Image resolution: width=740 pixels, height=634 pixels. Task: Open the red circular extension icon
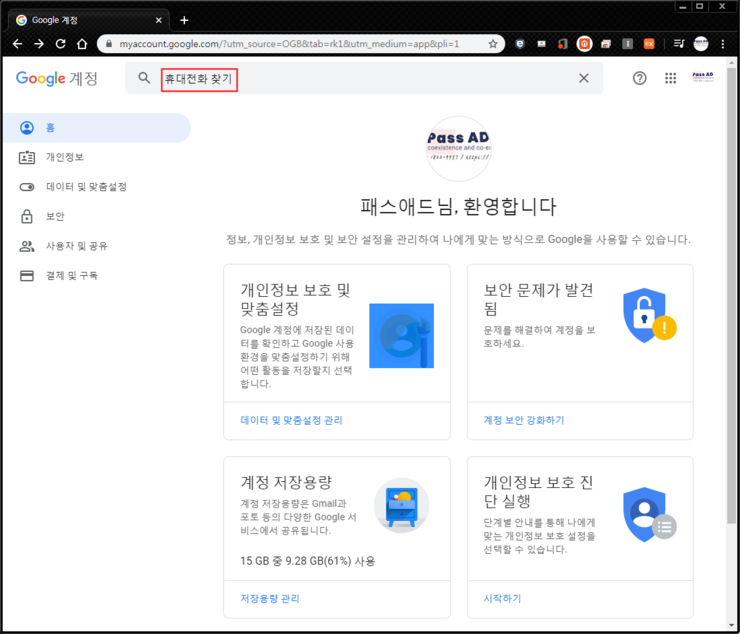(584, 44)
